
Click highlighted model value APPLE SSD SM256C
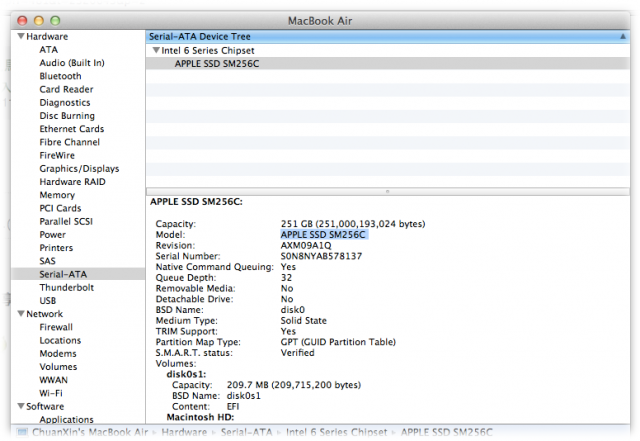pyautogui.click(x=323, y=234)
